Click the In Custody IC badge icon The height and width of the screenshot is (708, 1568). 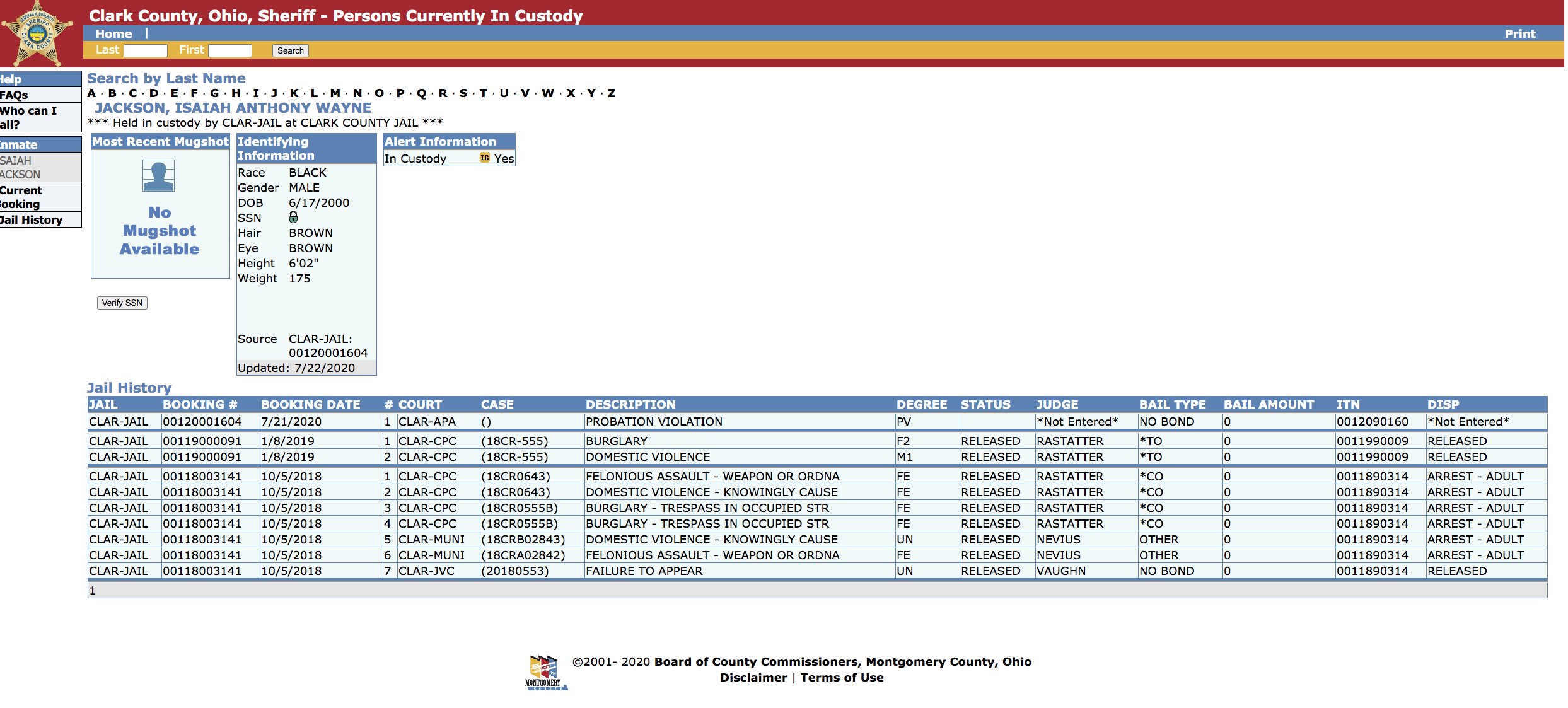pos(484,158)
